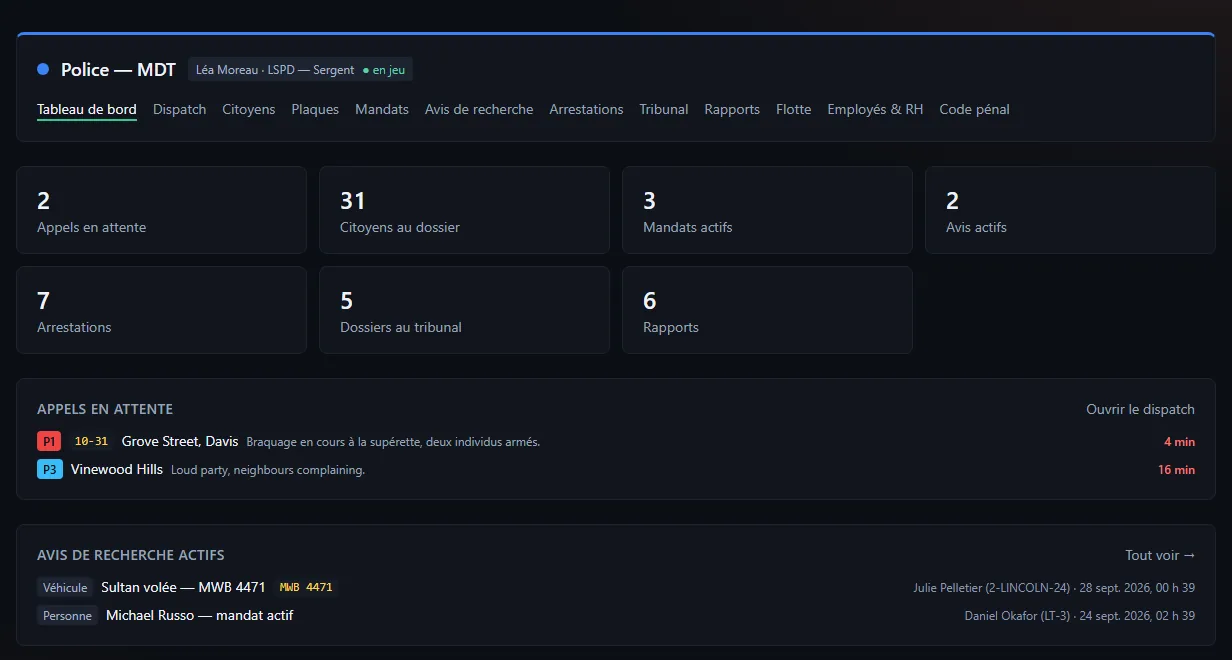Open the Rapports tab
This screenshot has width=1232, height=660.
pyautogui.click(x=732, y=109)
